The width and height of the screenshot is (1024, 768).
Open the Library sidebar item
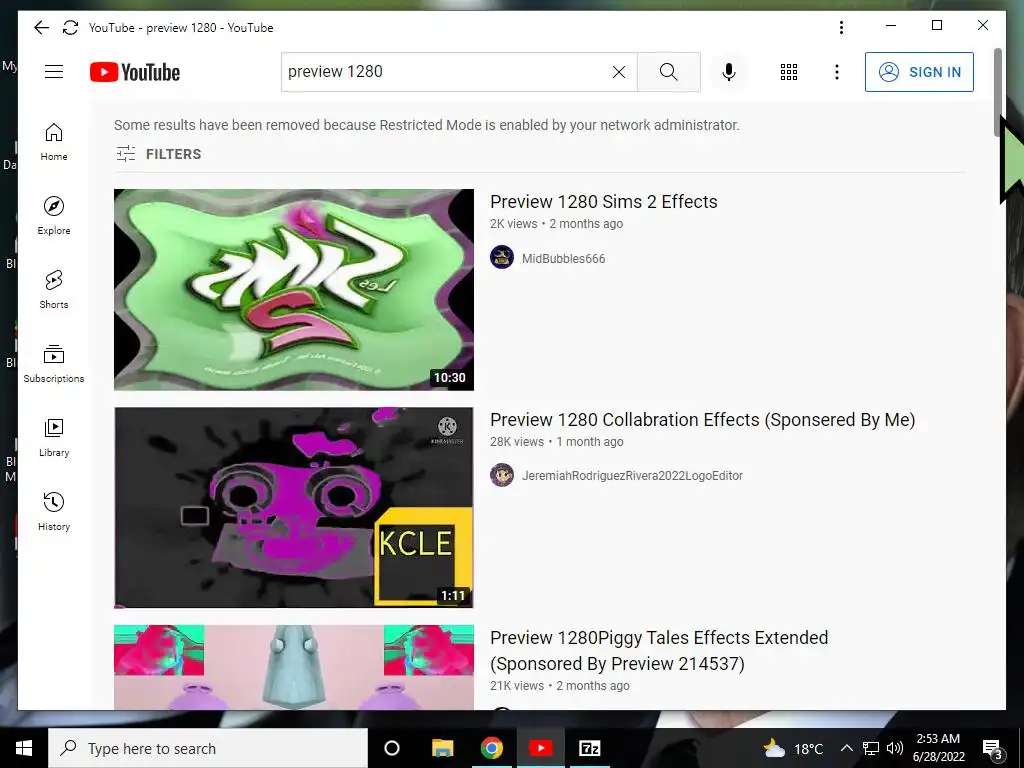point(54,438)
